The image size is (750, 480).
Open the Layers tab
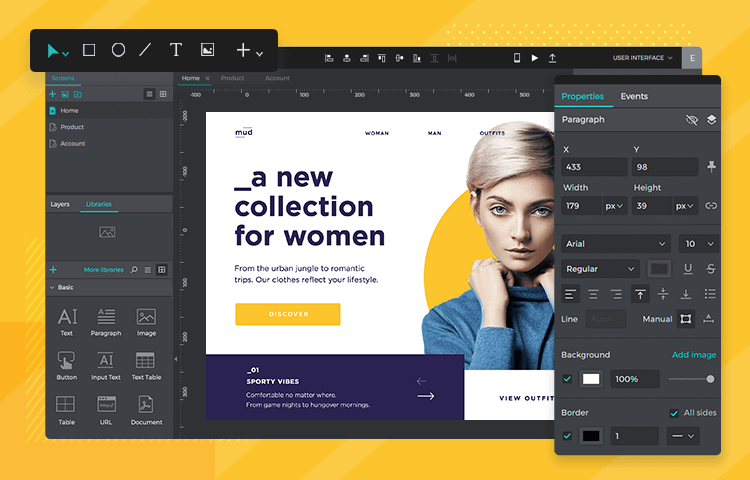60,204
